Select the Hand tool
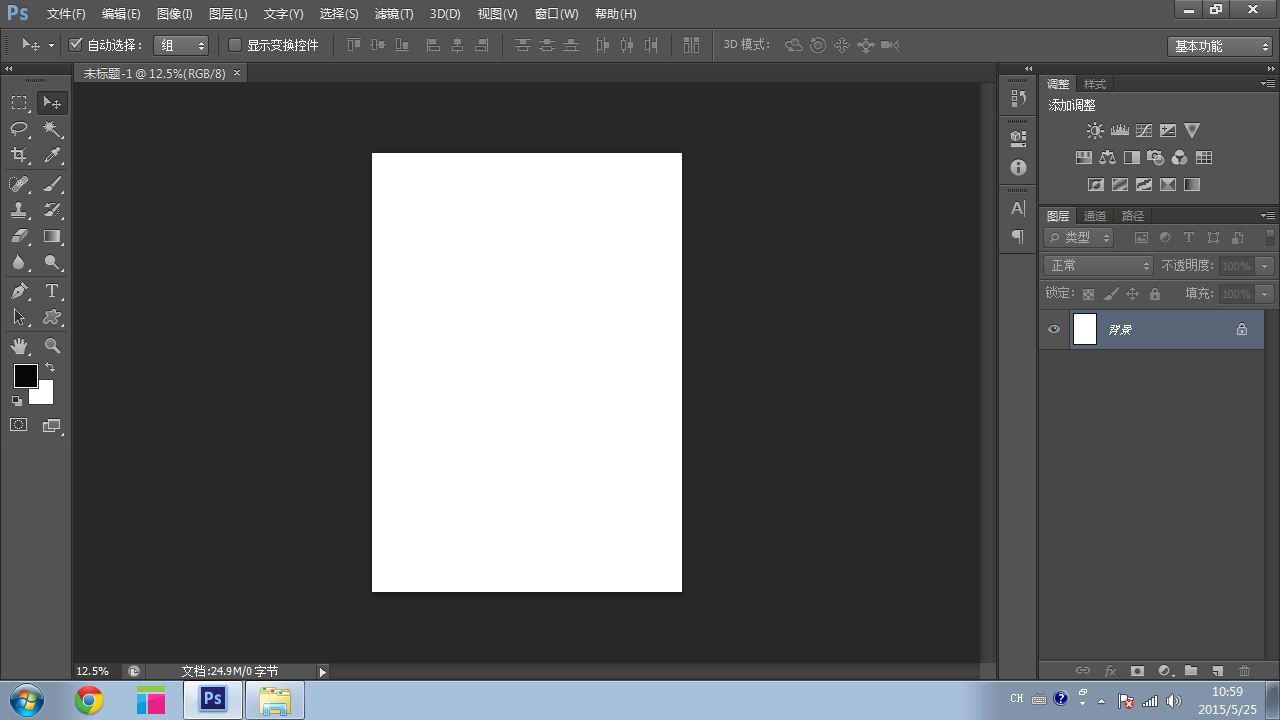1280x720 pixels. click(19, 346)
